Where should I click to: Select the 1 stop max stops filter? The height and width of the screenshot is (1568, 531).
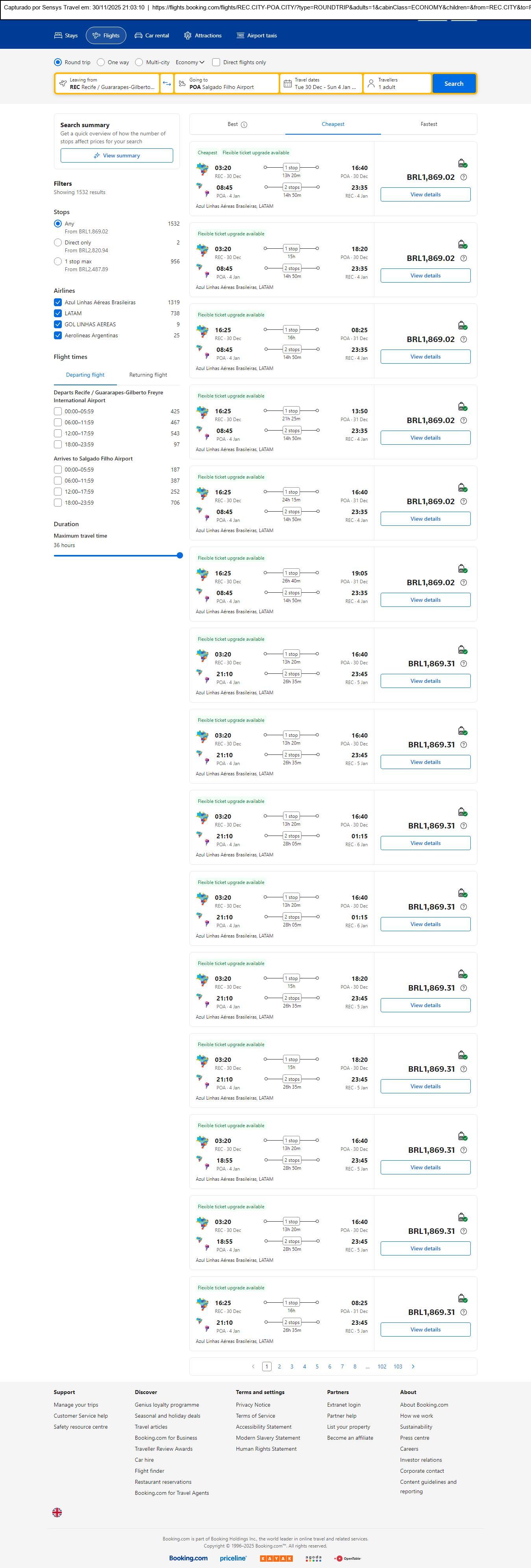58,261
